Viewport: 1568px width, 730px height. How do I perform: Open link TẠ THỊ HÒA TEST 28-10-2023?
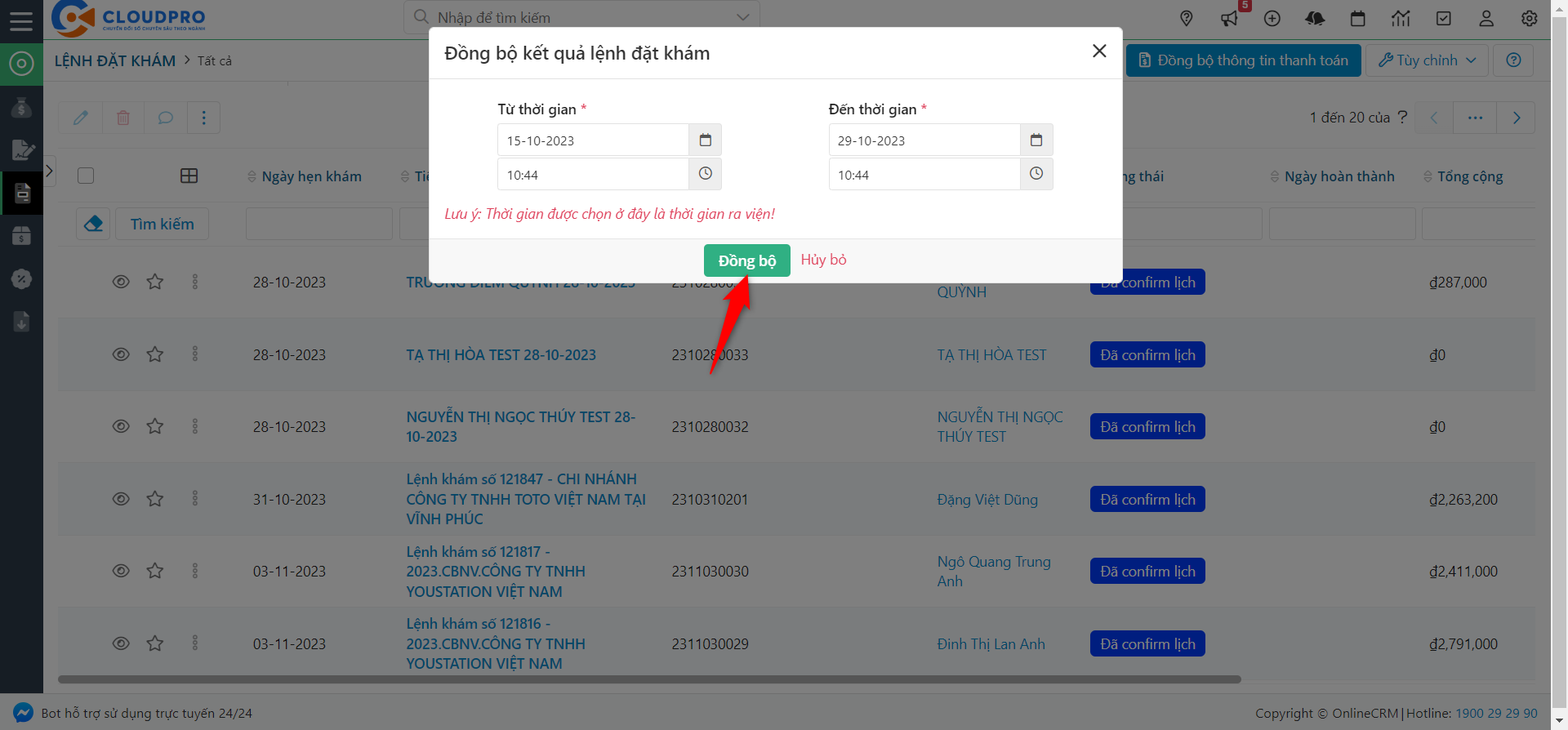(x=501, y=354)
